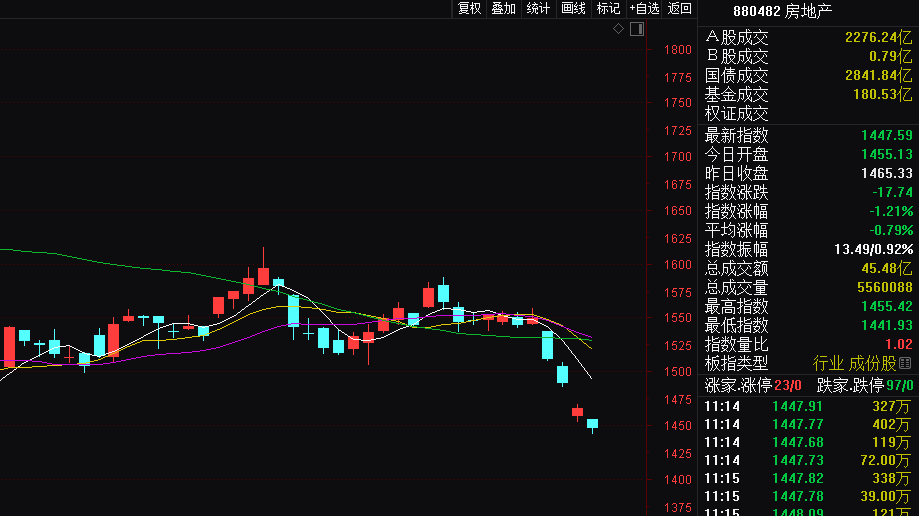The height and width of the screenshot is (516, 919).
Task: Click the 1800 label on price axis
Action: tap(678, 50)
